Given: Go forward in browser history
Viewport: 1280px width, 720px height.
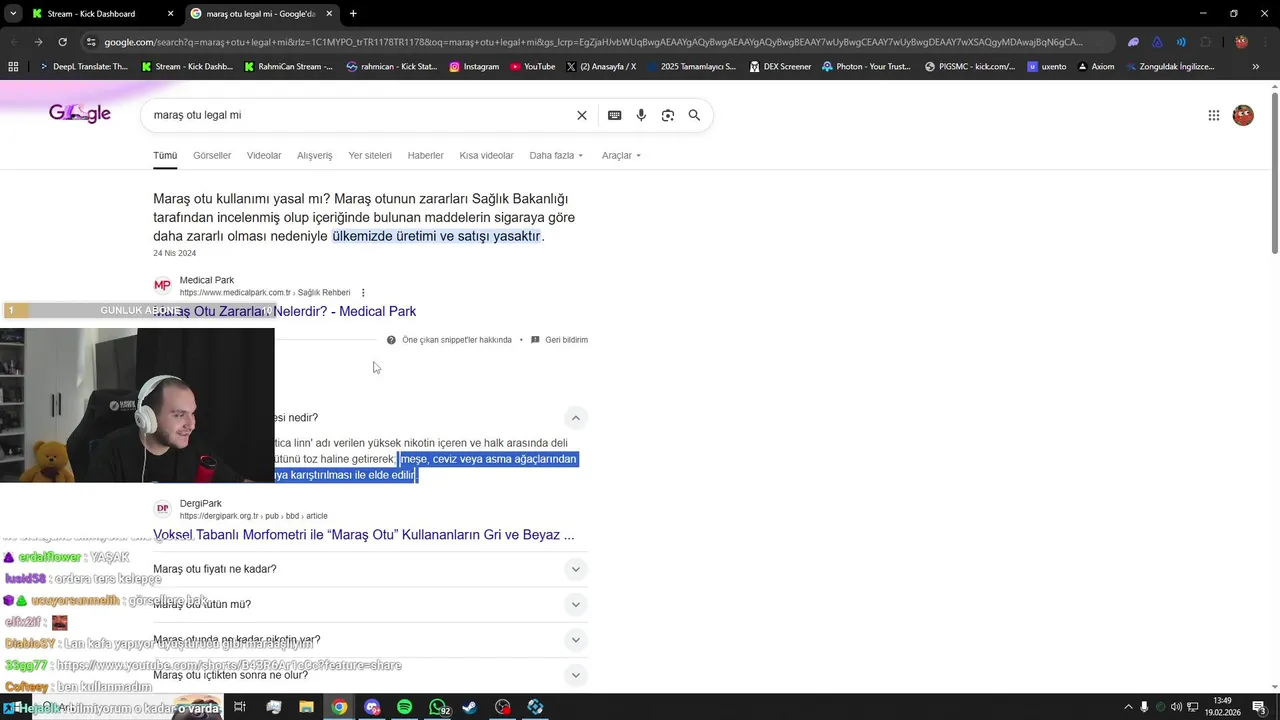Looking at the screenshot, I should click(38, 42).
